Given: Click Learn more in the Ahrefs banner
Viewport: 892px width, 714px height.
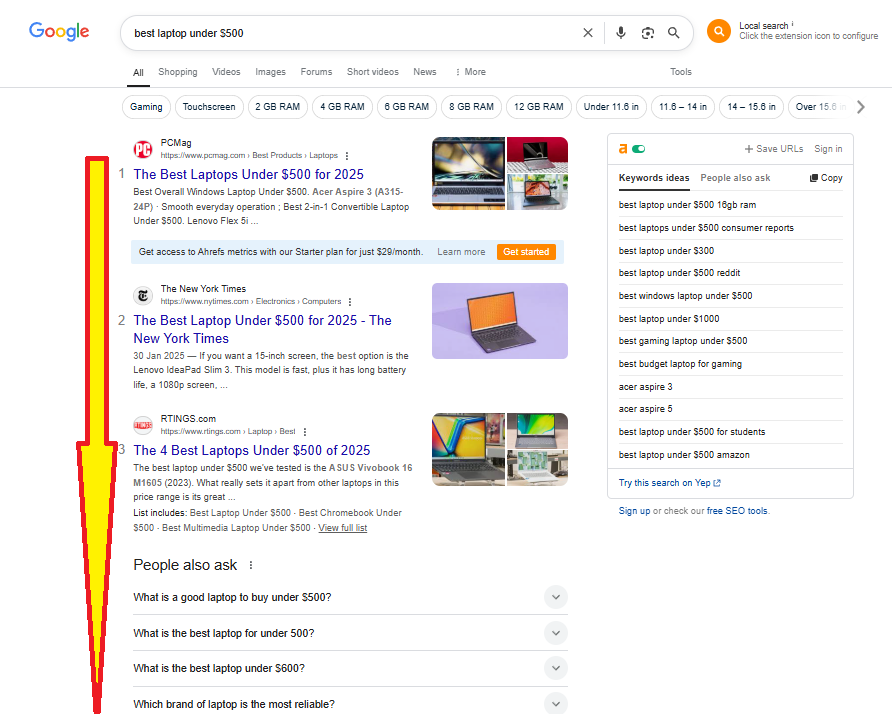Looking at the screenshot, I should coord(461,252).
